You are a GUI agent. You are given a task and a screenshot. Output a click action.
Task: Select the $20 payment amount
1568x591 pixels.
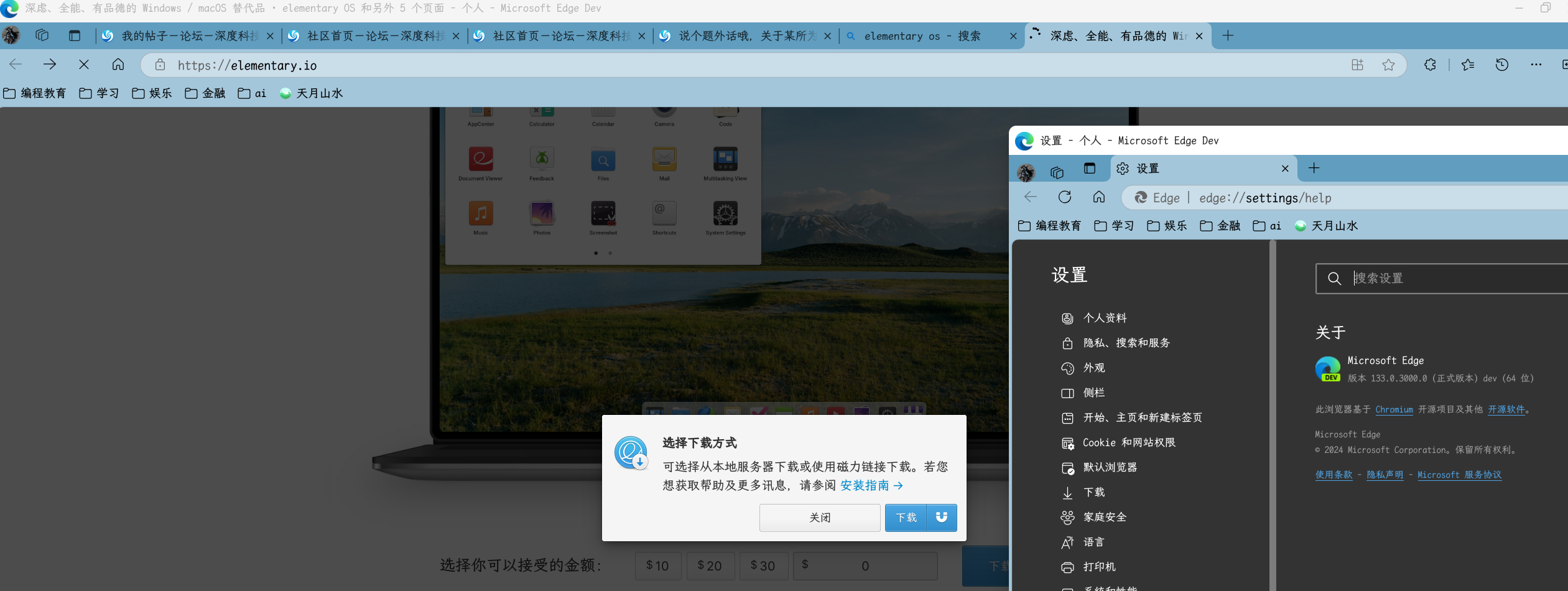pos(710,565)
